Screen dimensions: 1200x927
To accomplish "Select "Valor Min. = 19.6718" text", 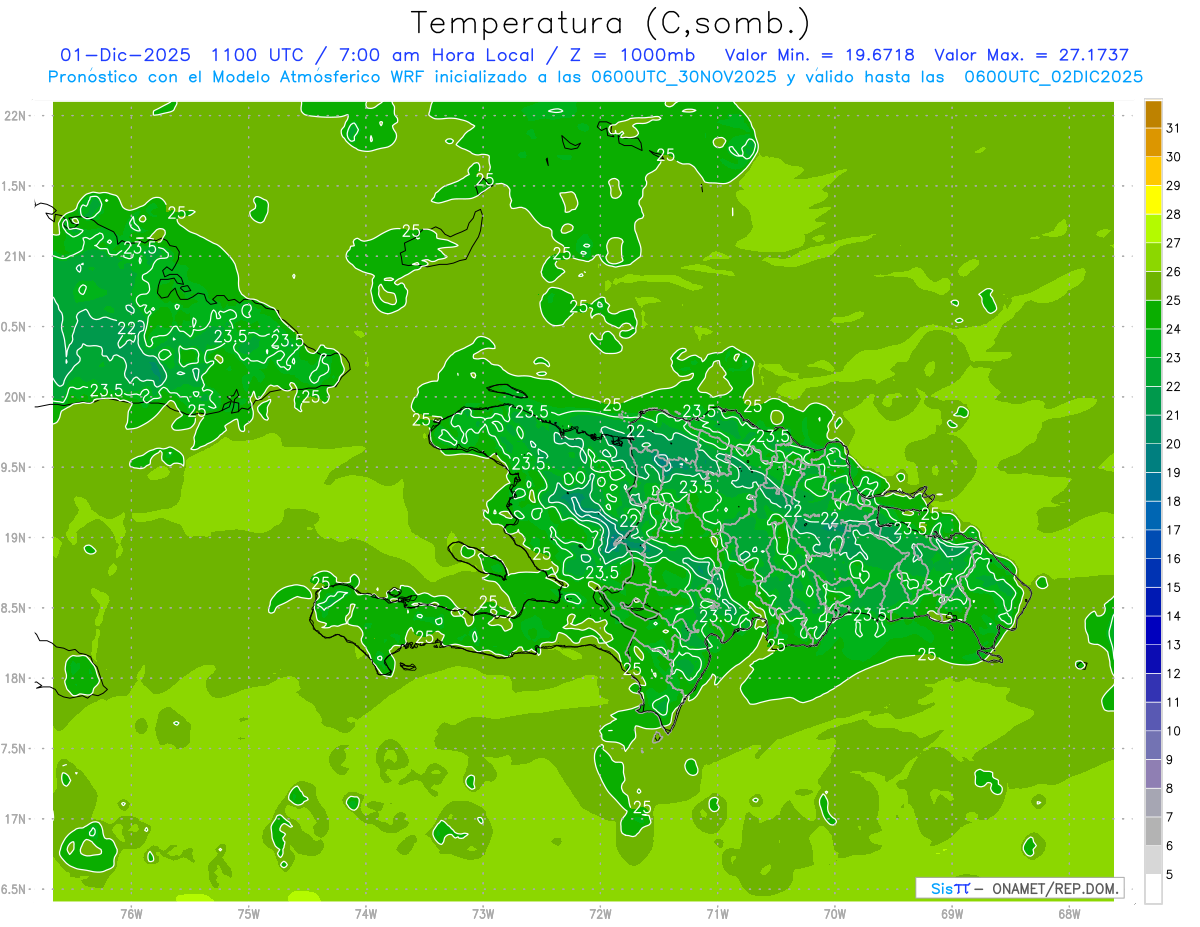I will point(819,55).
